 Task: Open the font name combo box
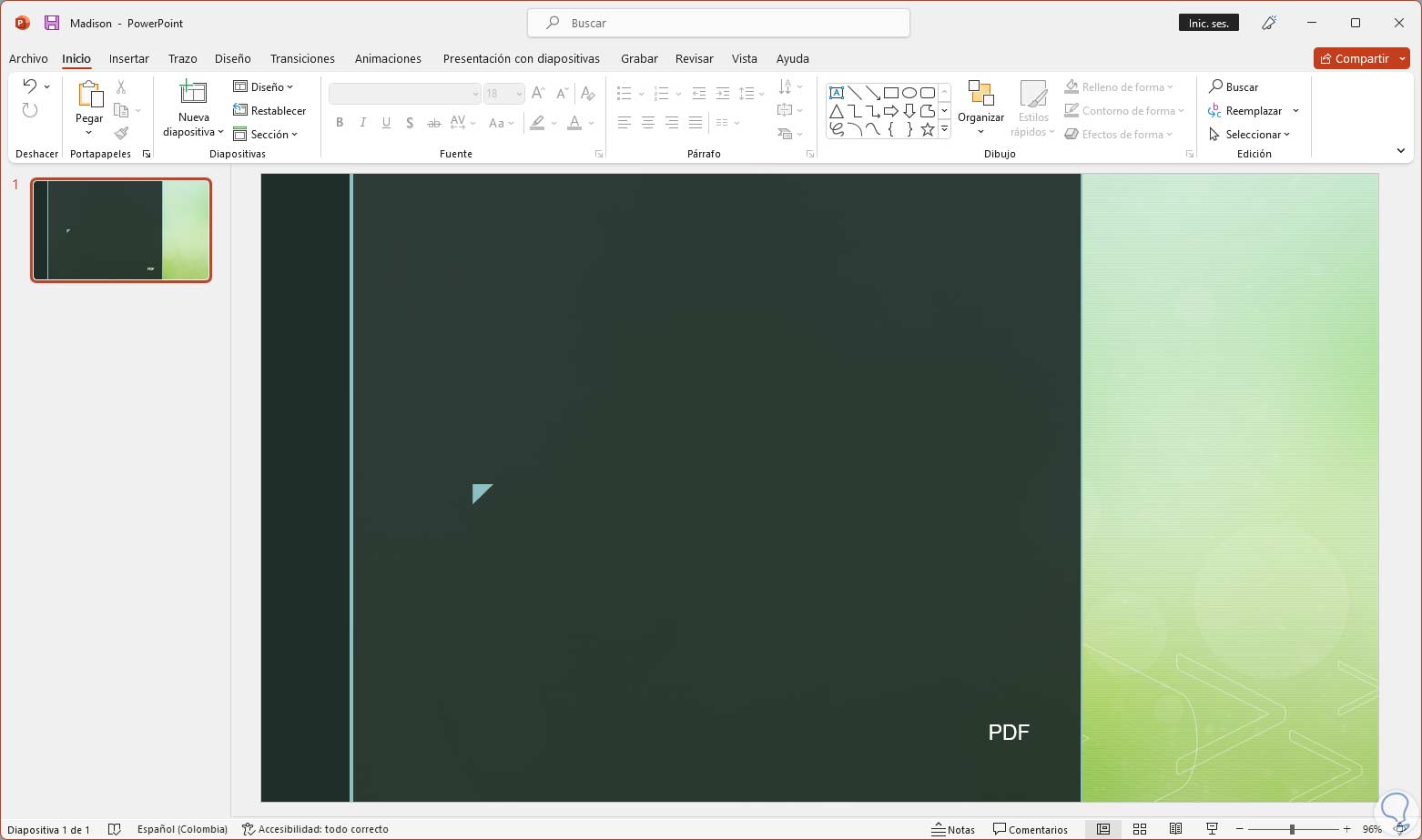click(404, 93)
